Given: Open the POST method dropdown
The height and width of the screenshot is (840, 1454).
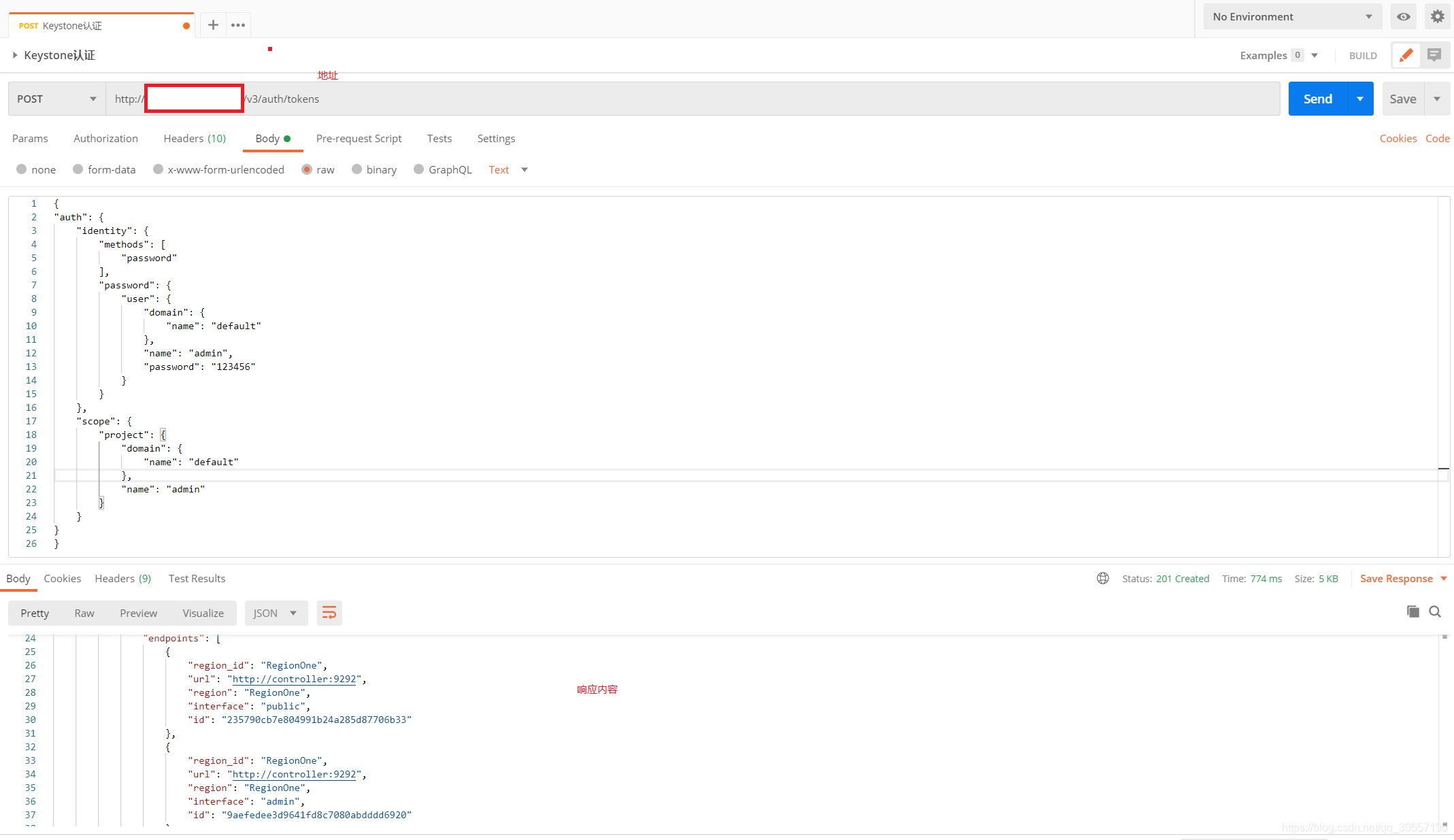Looking at the screenshot, I should click(x=57, y=99).
